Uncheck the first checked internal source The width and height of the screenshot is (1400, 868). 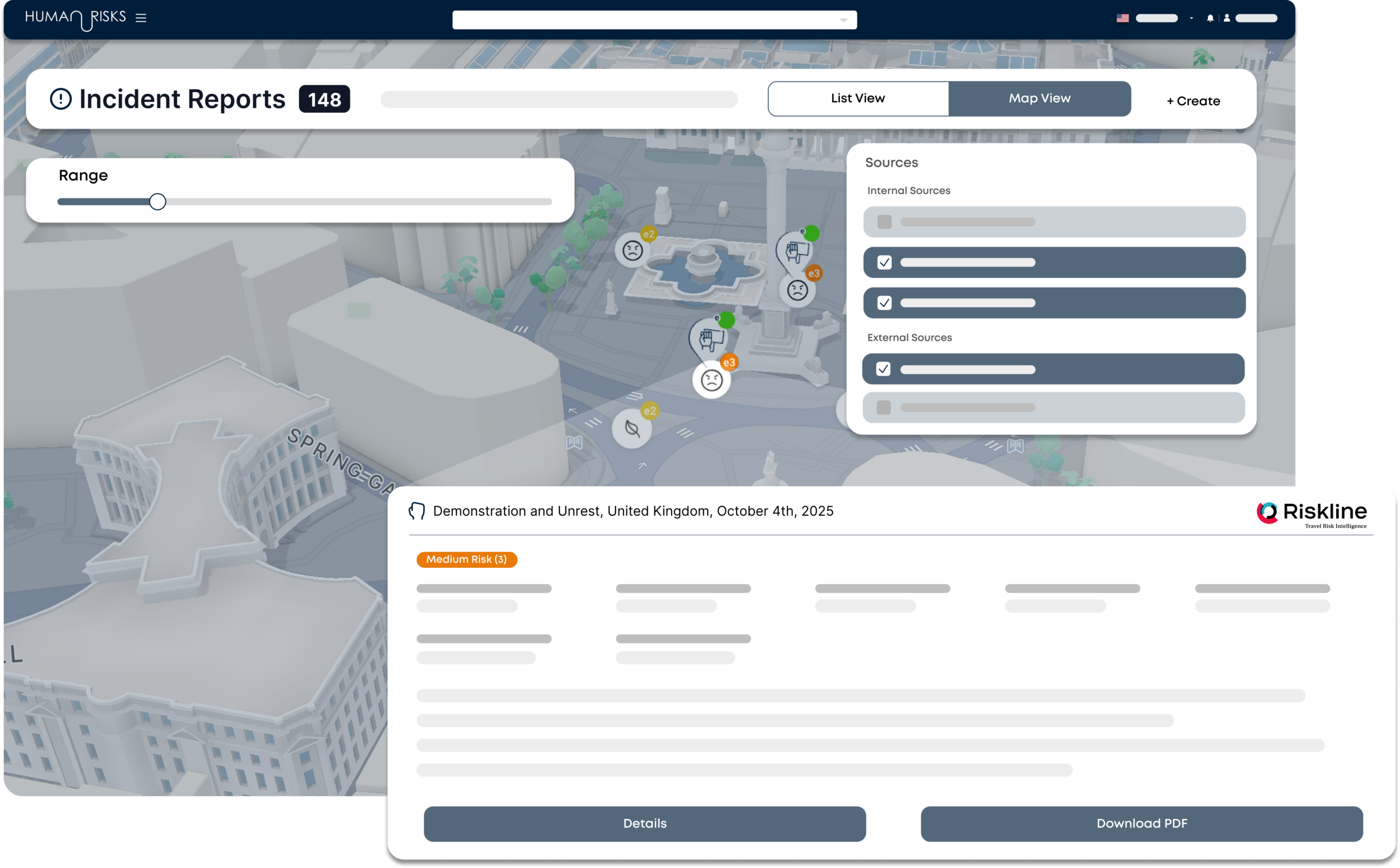[884, 263]
